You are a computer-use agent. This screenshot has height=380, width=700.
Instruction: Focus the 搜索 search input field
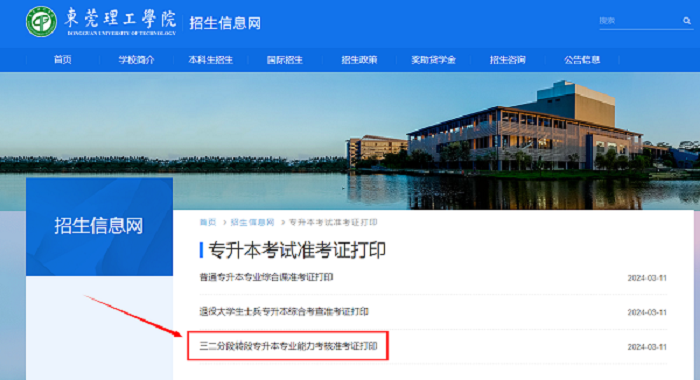point(639,21)
